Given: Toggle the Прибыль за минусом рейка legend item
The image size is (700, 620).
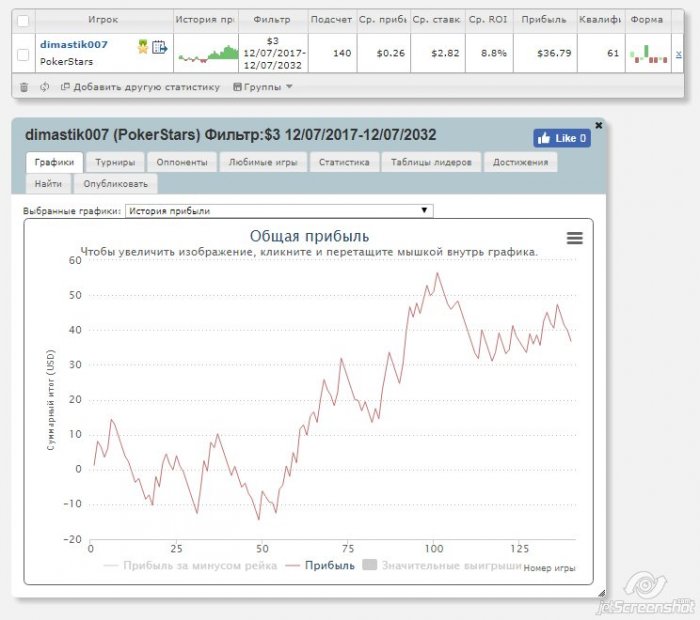Looking at the screenshot, I should point(188,565).
